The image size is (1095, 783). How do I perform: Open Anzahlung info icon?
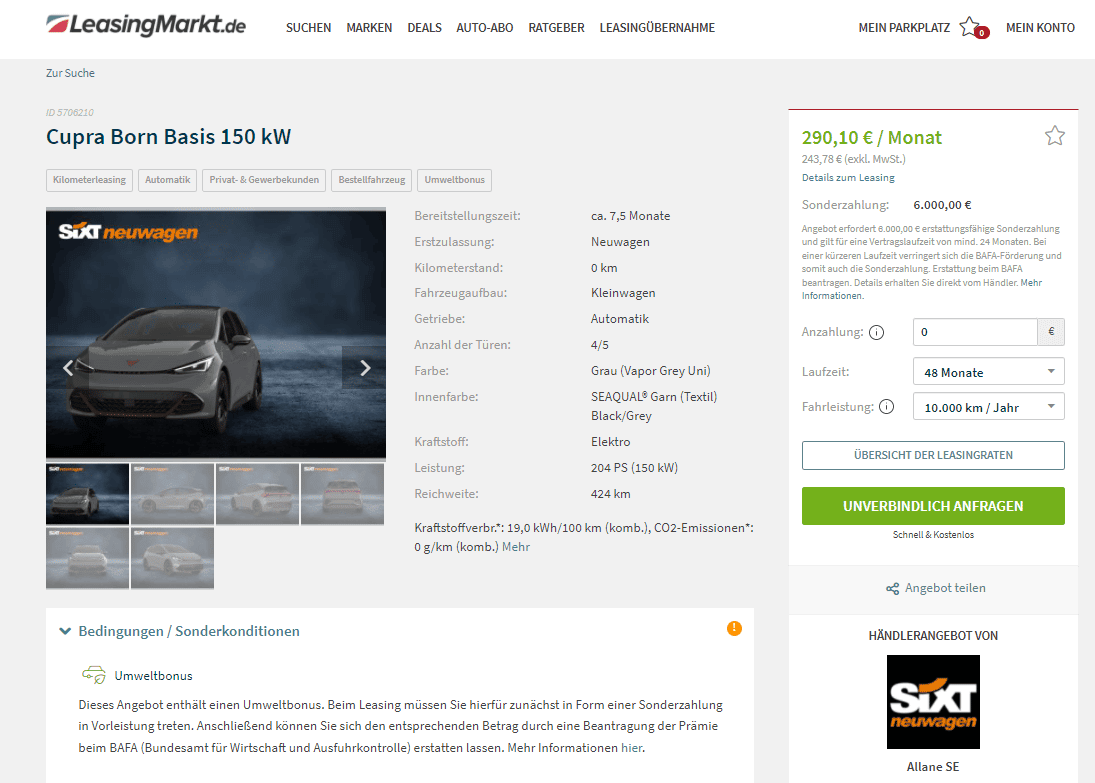tap(876, 332)
